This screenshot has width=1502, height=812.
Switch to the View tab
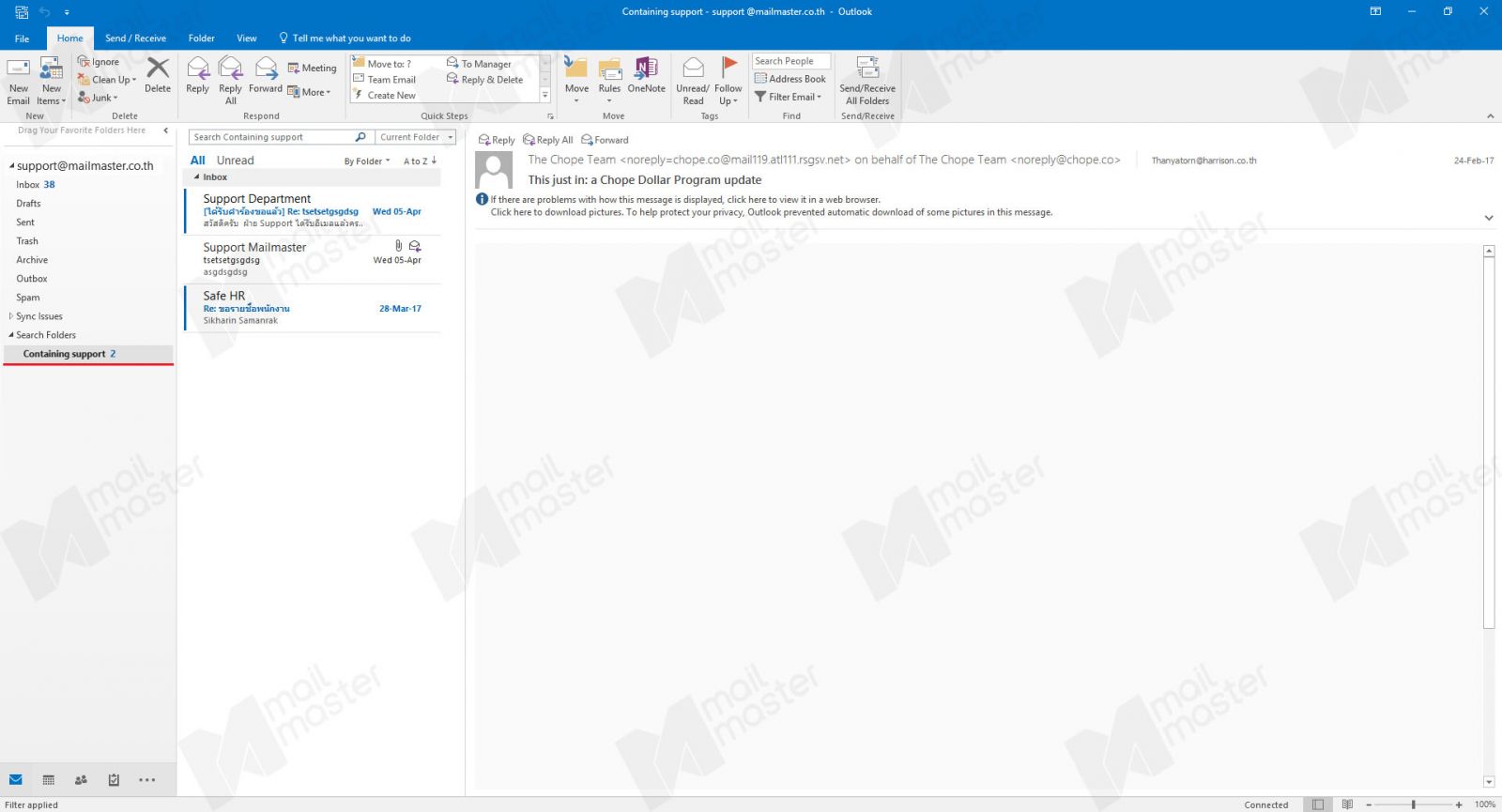pyautogui.click(x=247, y=38)
